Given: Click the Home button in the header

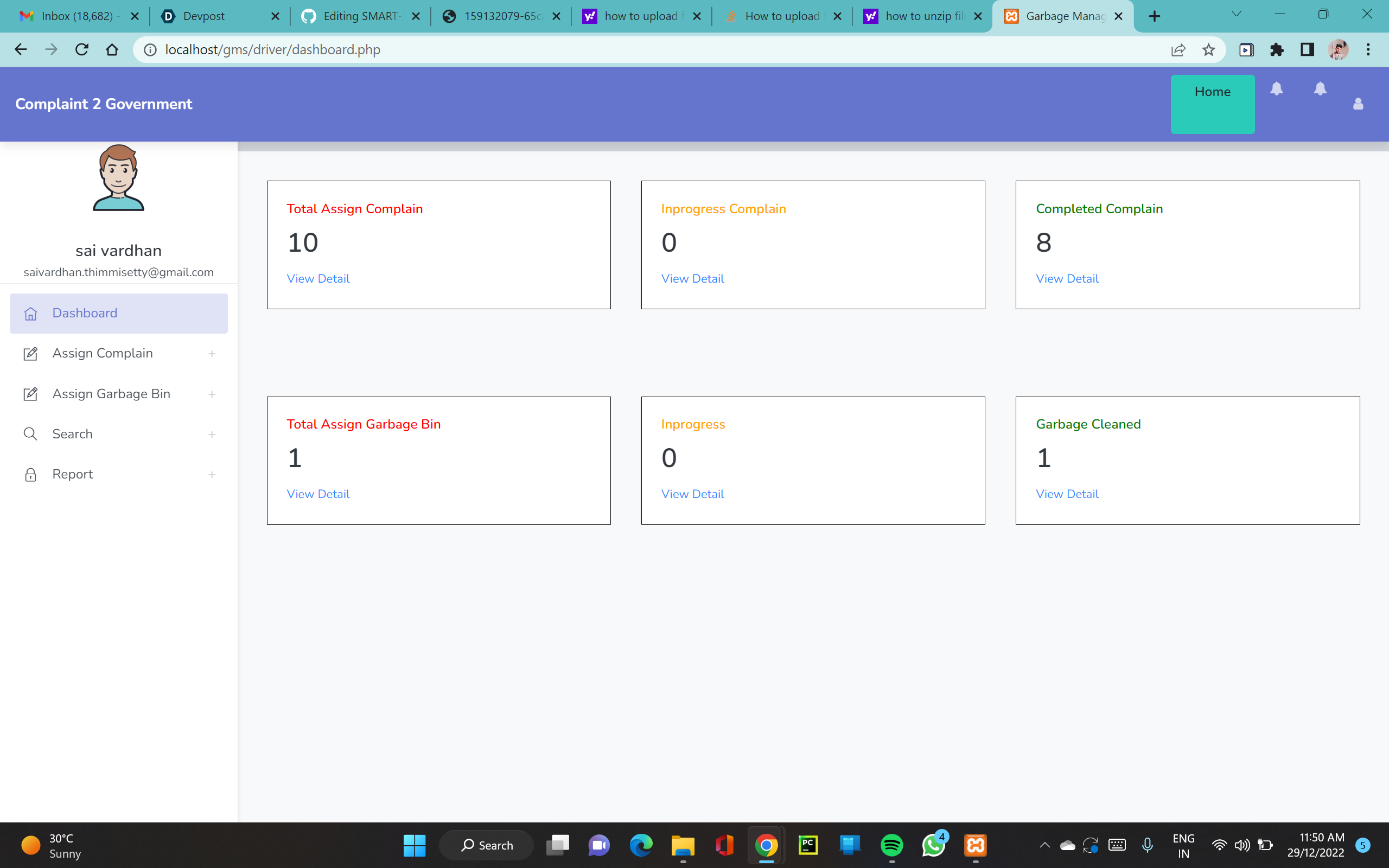Looking at the screenshot, I should [x=1212, y=91].
